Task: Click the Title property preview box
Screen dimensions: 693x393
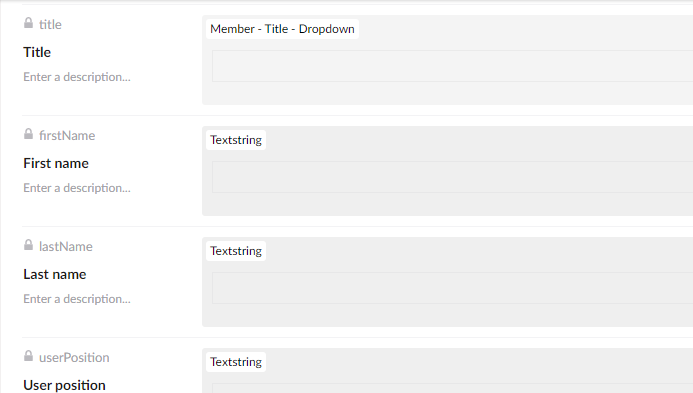Action: (452, 66)
